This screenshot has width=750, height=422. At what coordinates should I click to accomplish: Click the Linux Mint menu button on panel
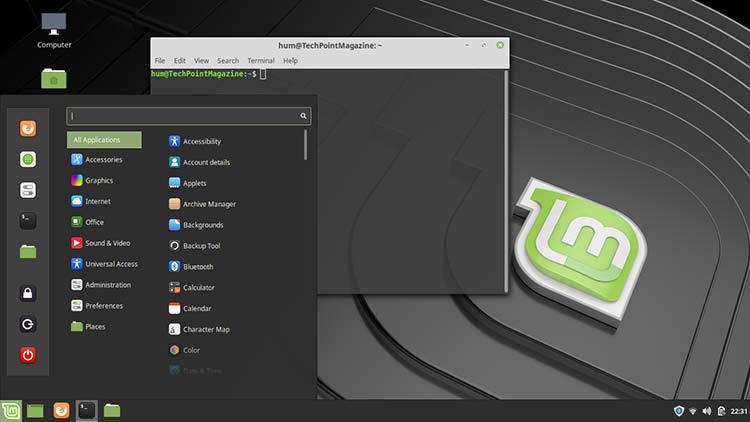coord(11,411)
